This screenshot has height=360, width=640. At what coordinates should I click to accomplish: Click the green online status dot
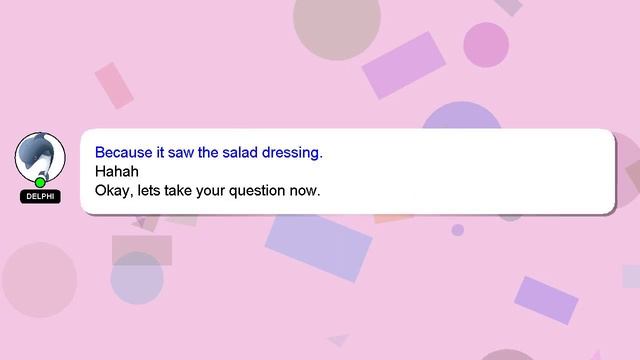[40, 182]
